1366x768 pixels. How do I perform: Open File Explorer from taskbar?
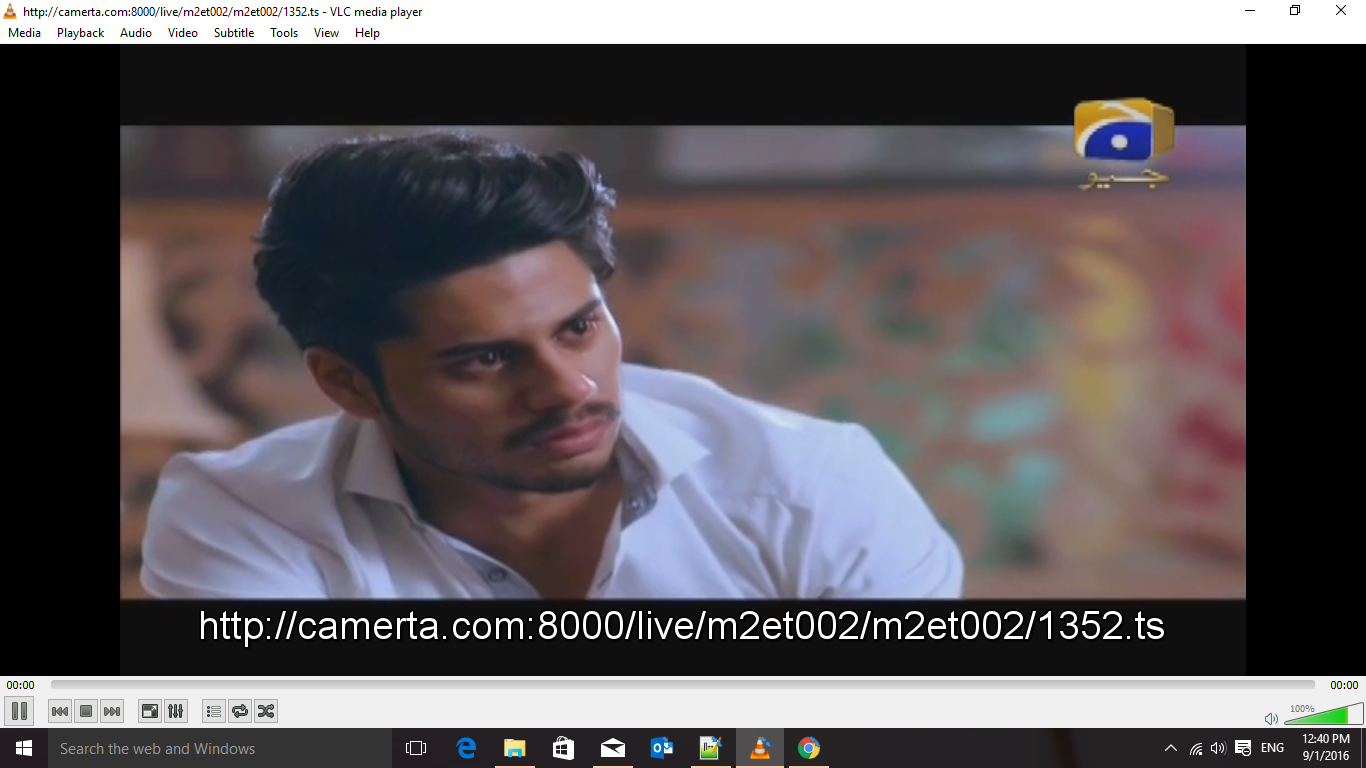coord(515,748)
